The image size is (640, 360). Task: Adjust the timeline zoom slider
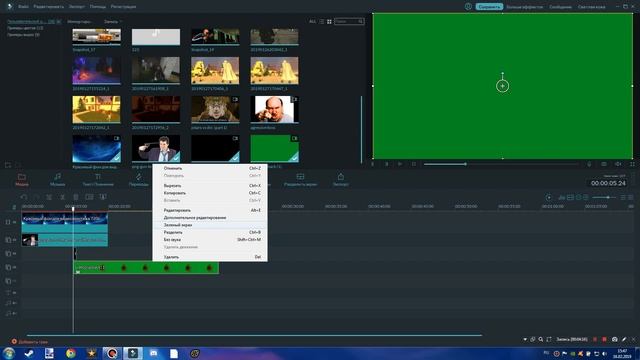[x=604, y=198]
